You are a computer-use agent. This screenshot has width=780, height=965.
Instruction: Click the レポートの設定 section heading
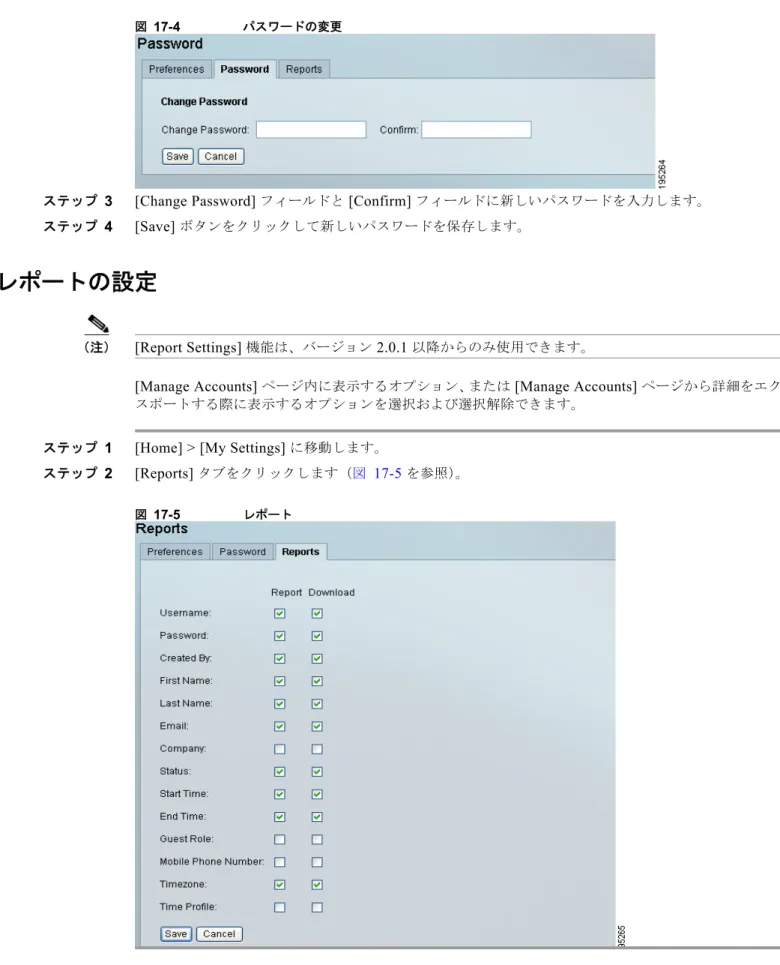click(x=78, y=281)
